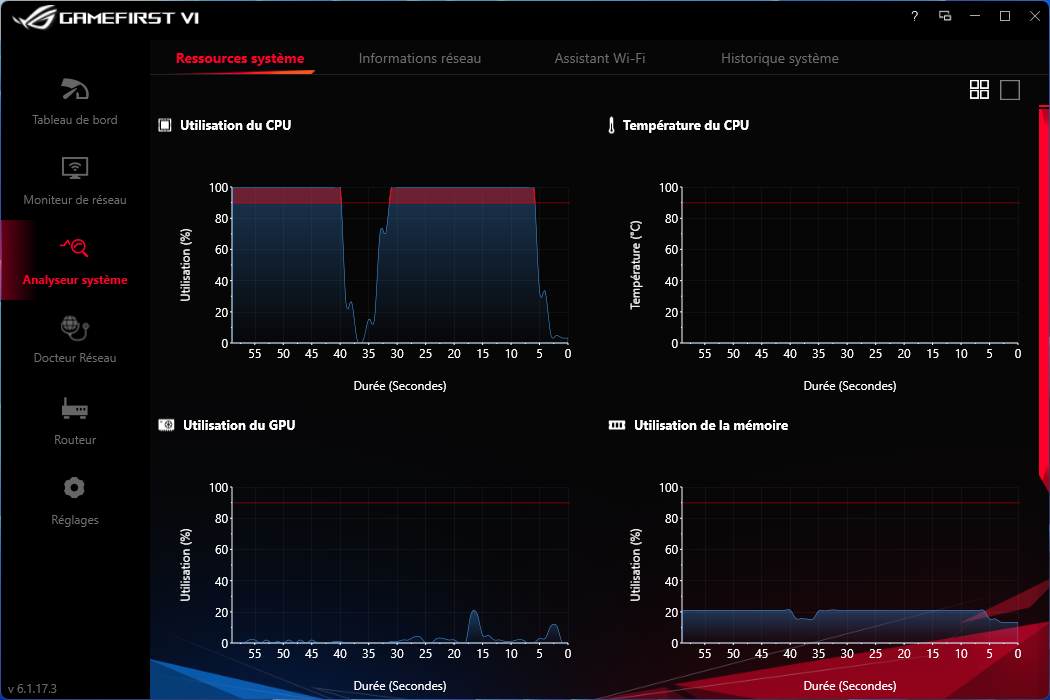Viewport: 1050px width, 700px height.
Task: Click the version number v 6.1.17.3
Action: tap(32, 689)
